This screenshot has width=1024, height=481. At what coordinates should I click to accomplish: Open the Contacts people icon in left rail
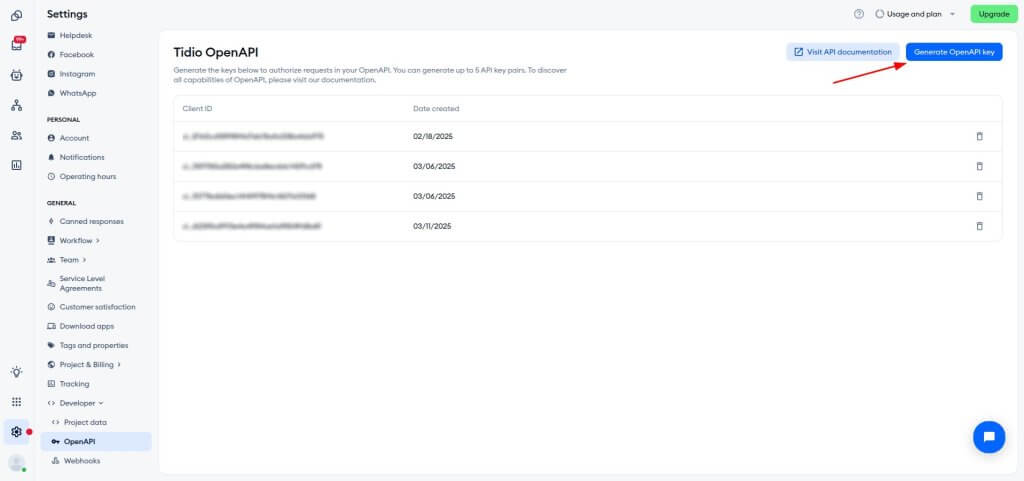17,135
